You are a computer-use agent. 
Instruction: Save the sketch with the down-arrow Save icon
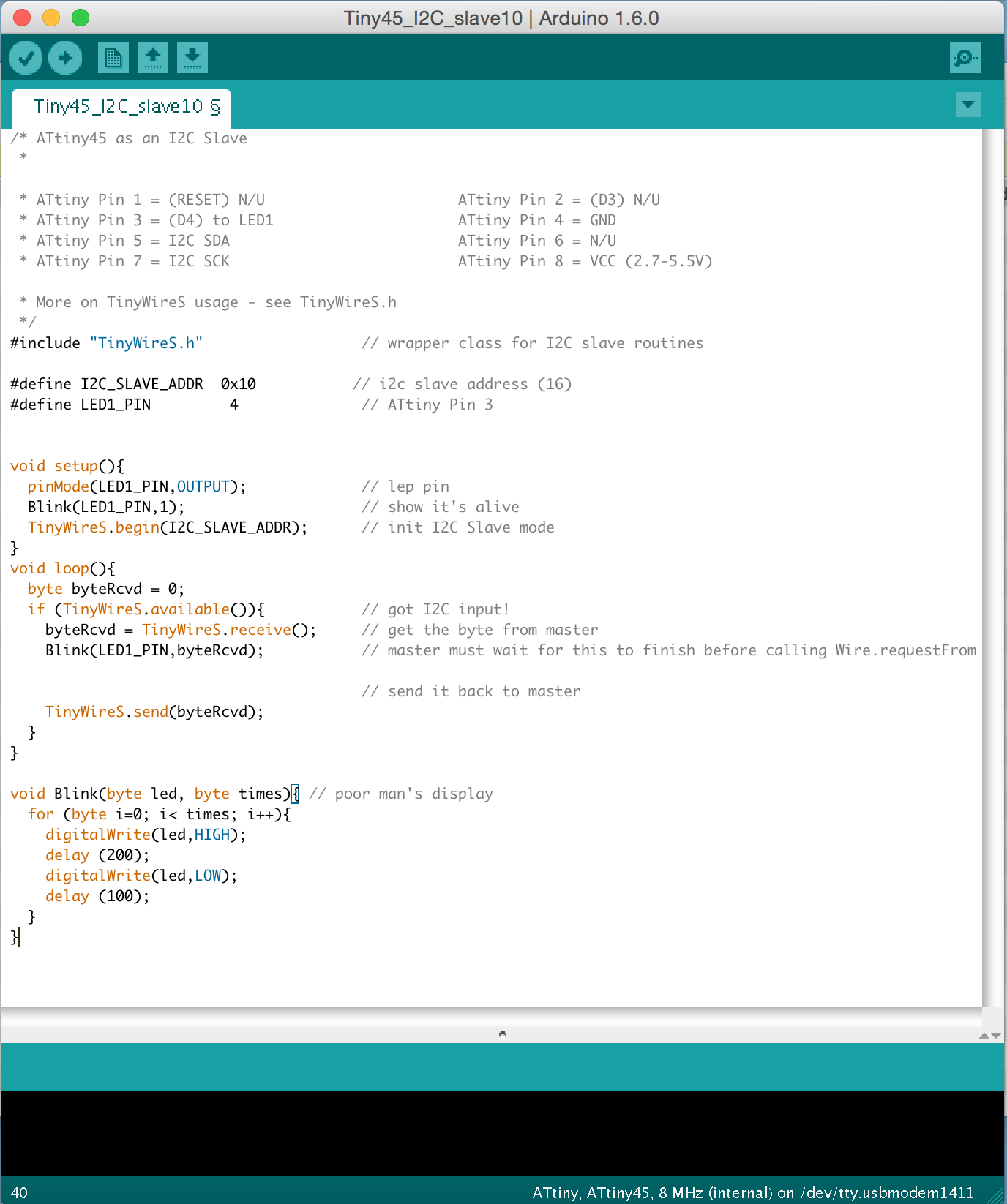(x=192, y=58)
